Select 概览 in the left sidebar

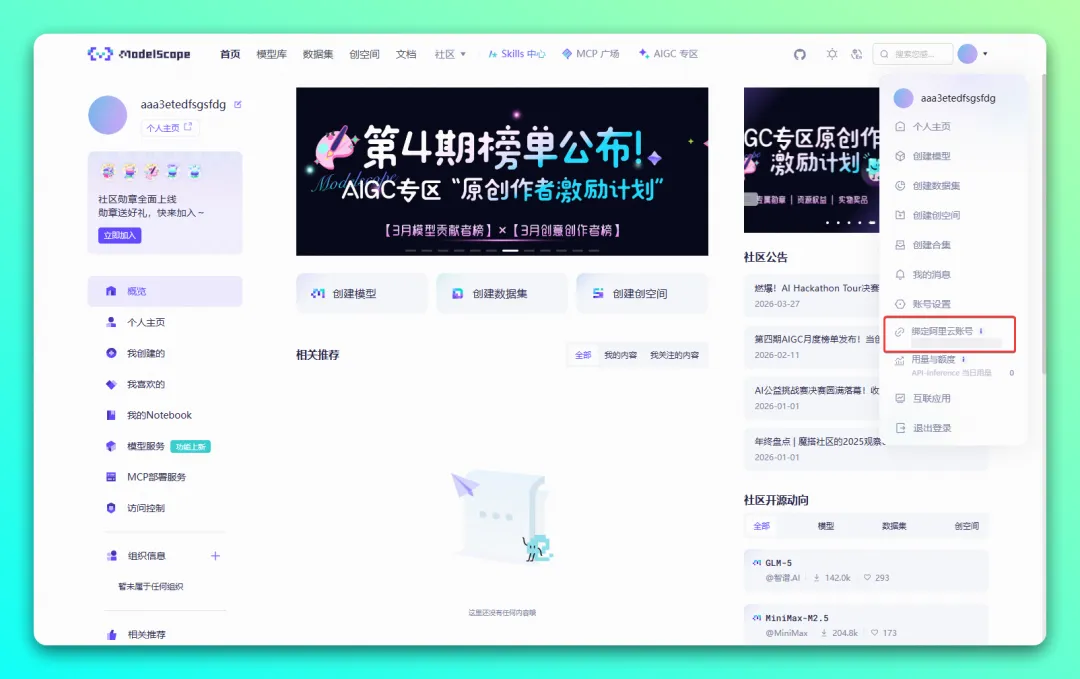point(165,291)
